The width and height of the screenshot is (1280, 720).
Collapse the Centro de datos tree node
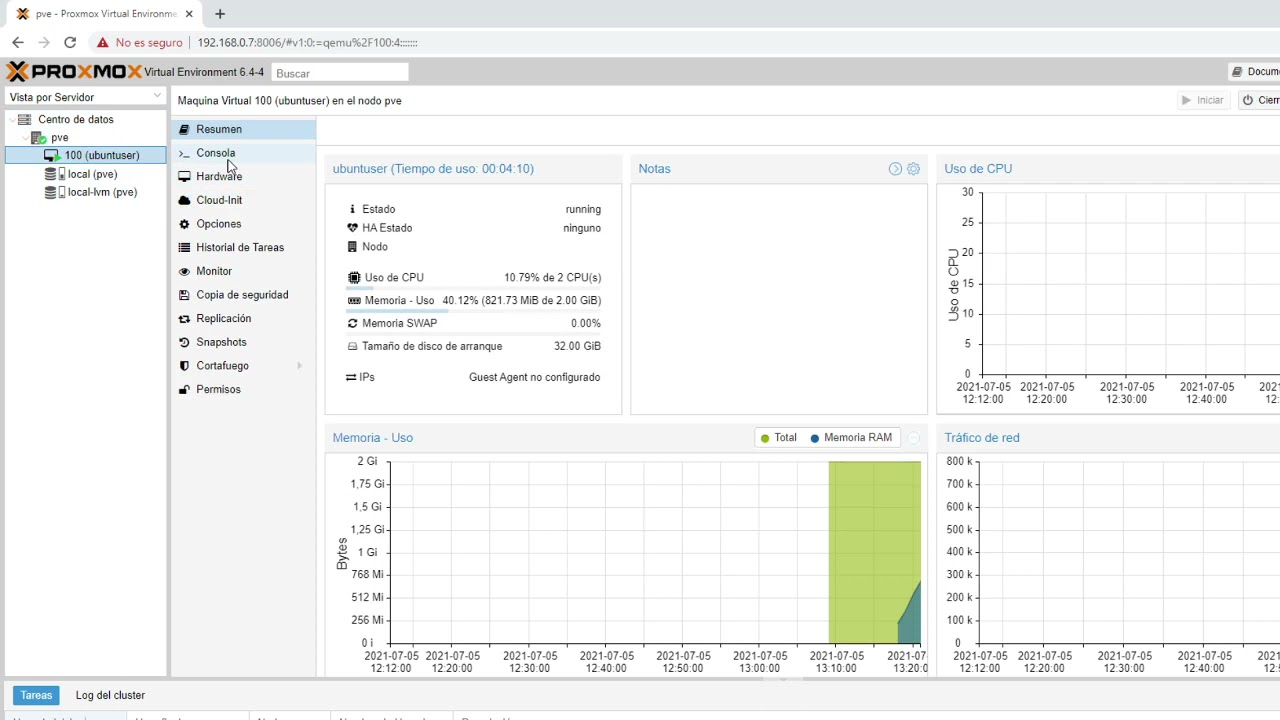(x=14, y=120)
